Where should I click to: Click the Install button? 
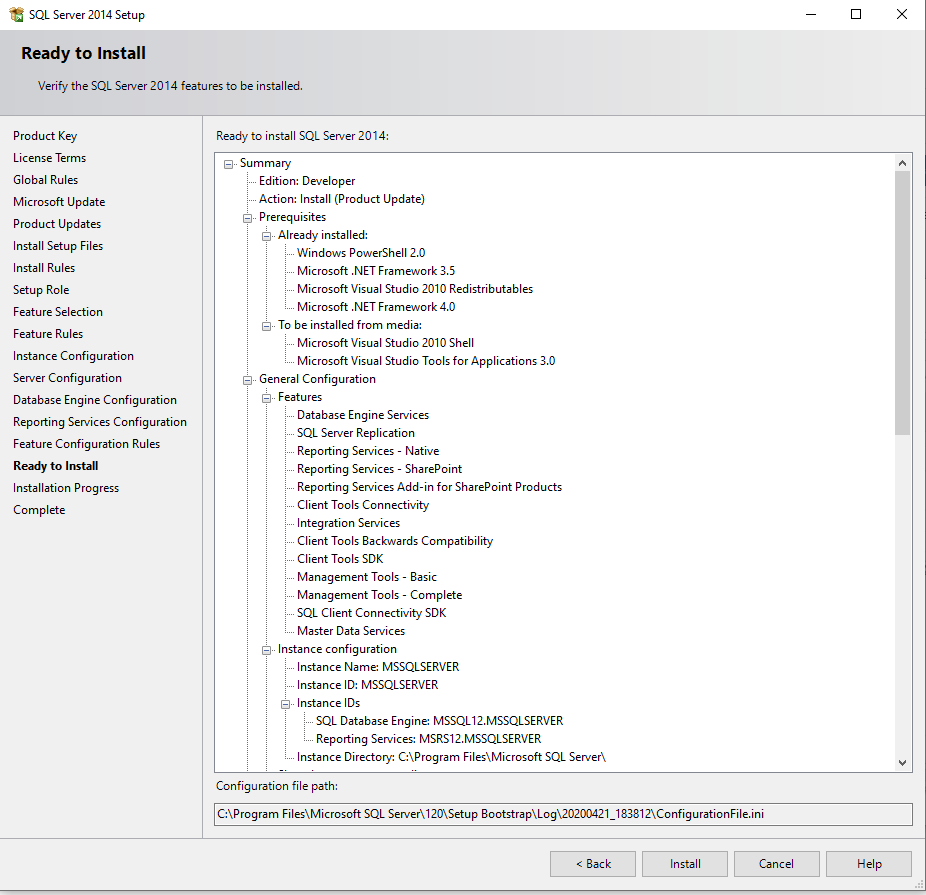pyautogui.click(x=684, y=864)
